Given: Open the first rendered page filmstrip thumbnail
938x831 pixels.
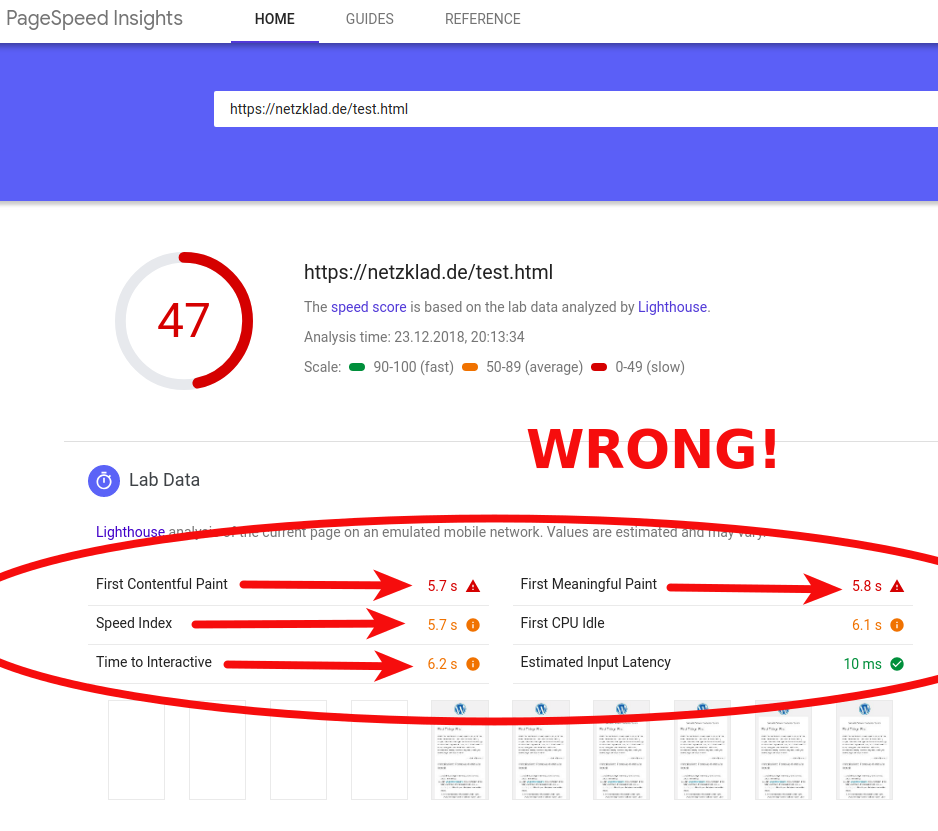Looking at the screenshot, I should pos(460,750).
